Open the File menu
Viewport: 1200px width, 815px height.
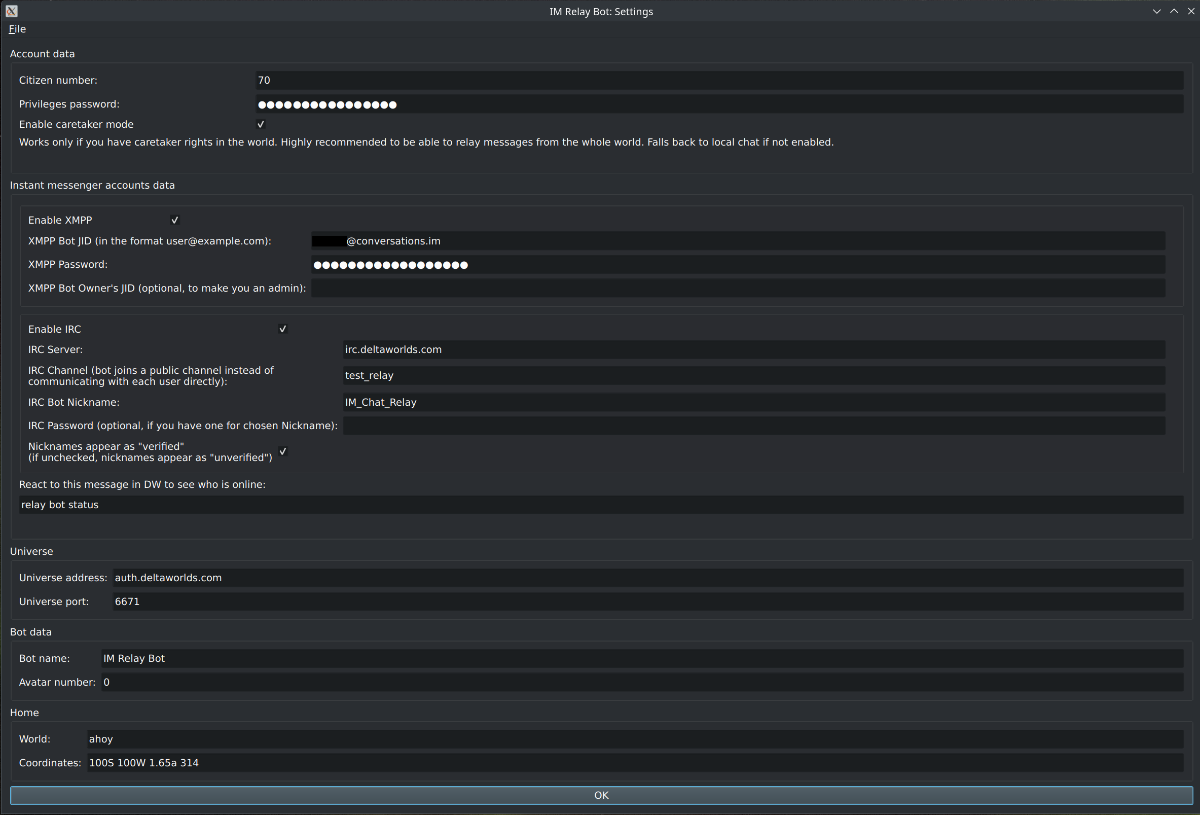click(x=17, y=29)
